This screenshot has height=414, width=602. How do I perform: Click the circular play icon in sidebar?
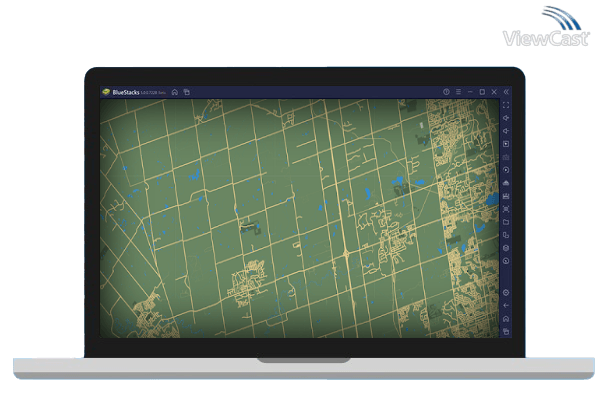[506, 170]
